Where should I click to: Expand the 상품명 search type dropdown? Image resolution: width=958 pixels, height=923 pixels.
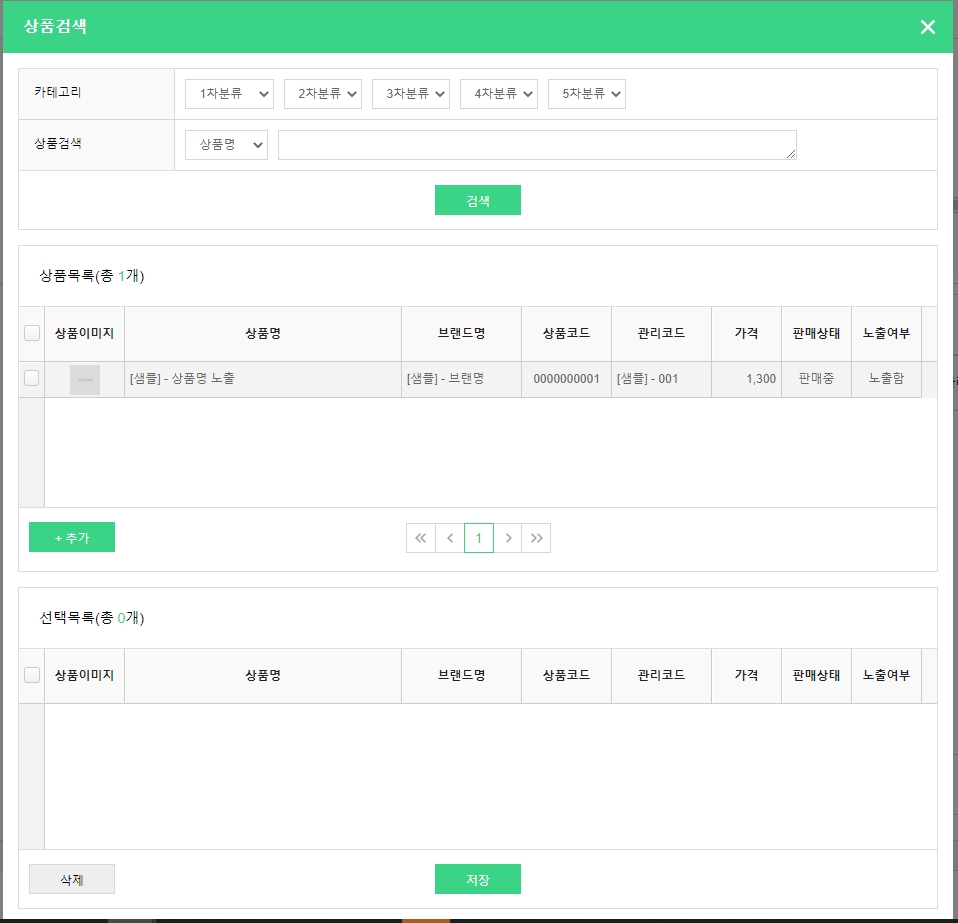click(x=226, y=145)
